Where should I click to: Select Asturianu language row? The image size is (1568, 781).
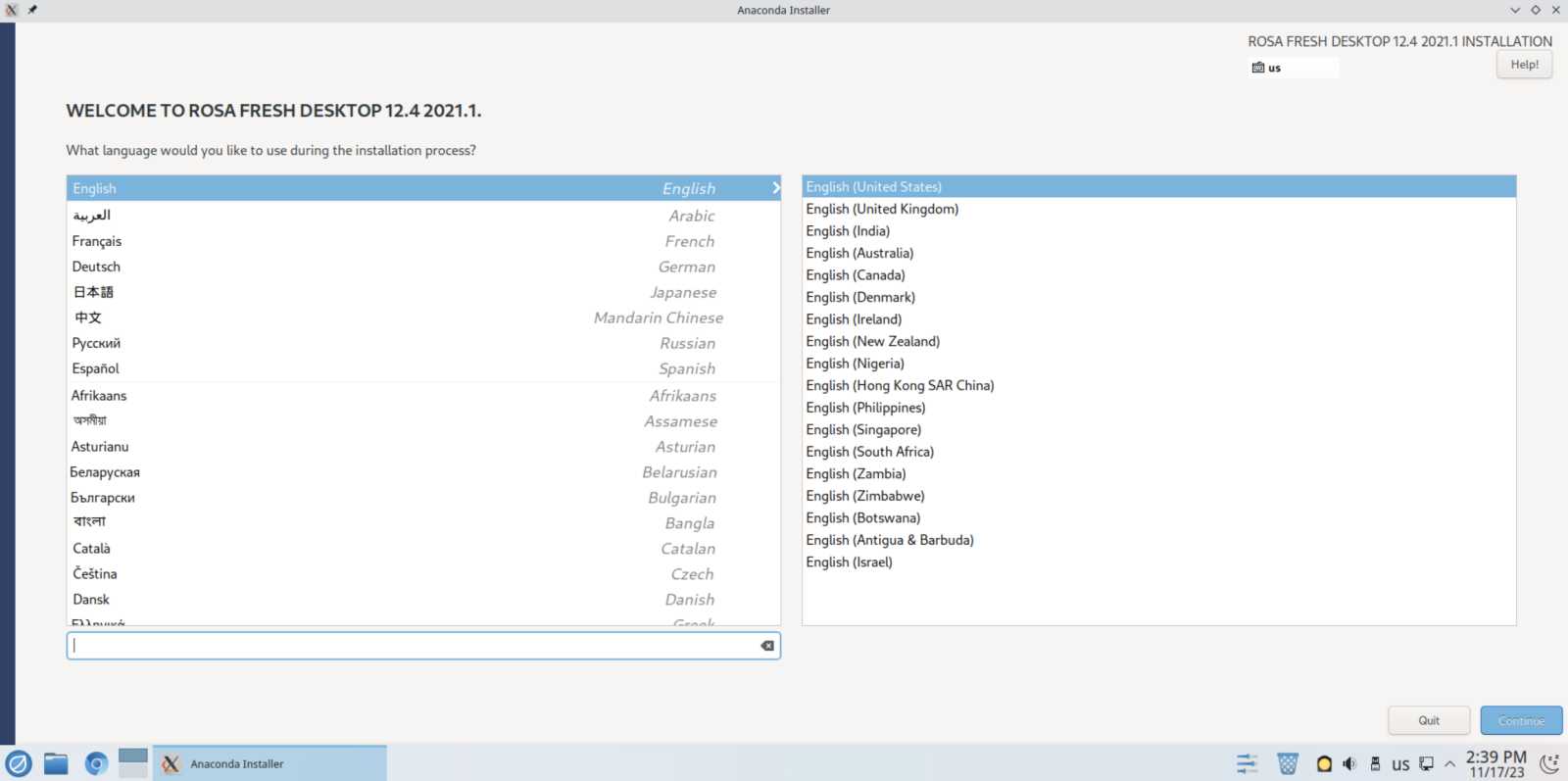(423, 447)
